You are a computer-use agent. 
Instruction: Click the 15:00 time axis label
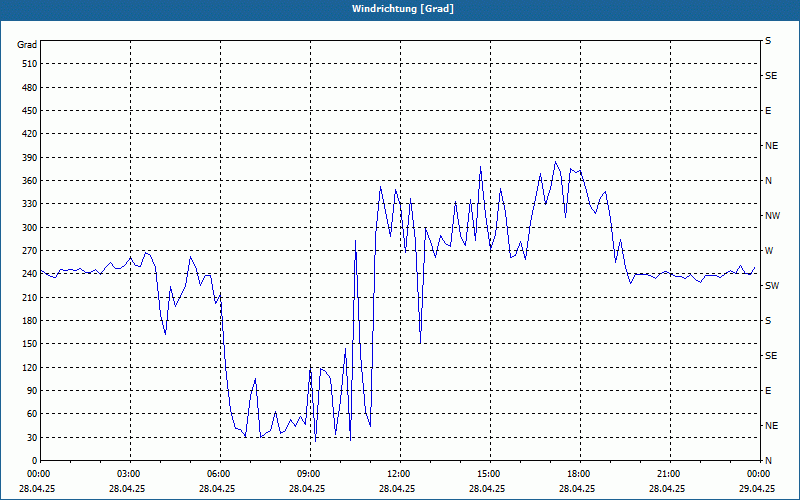[490, 474]
